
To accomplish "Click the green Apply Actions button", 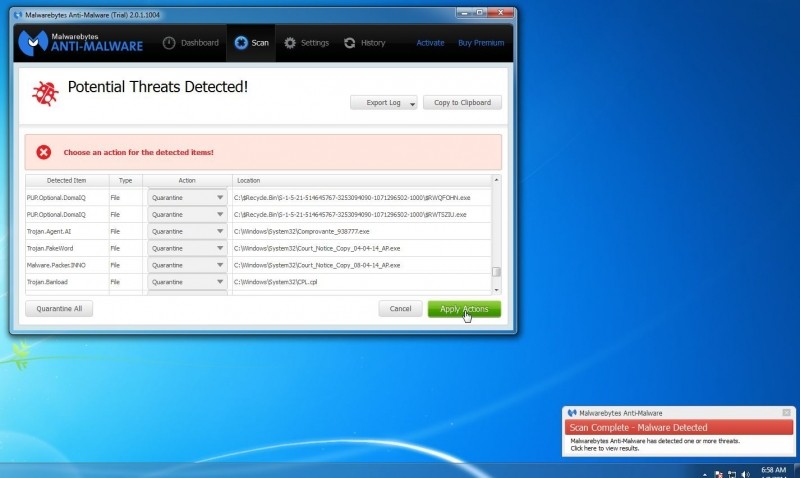I will tap(464, 309).
